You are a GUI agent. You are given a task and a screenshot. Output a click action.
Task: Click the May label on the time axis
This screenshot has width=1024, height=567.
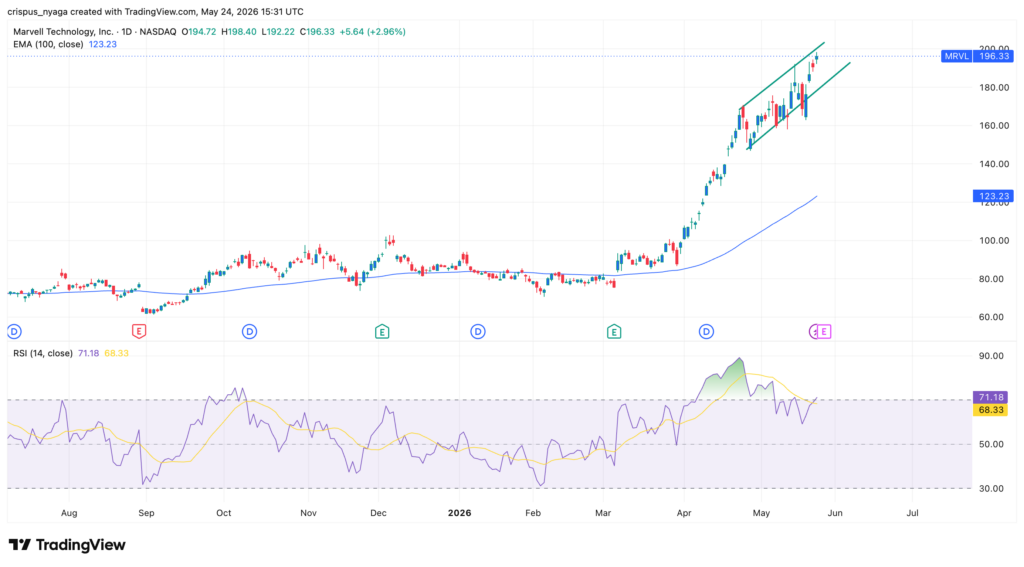pos(761,513)
